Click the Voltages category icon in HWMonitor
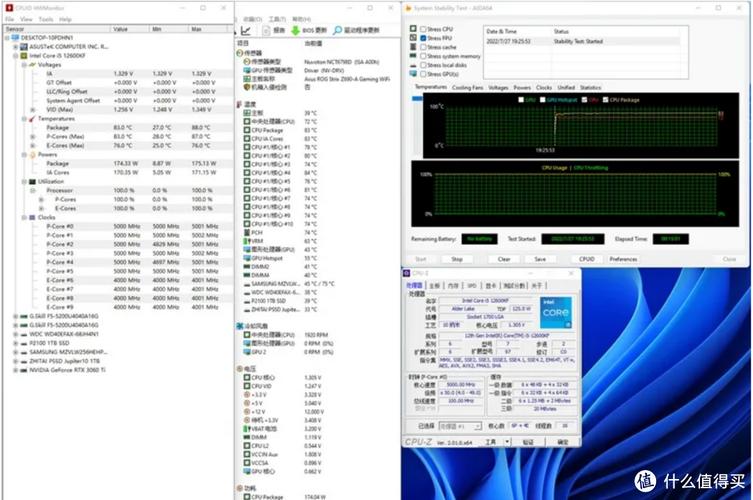Viewport: 753px width, 500px height. coord(32,64)
